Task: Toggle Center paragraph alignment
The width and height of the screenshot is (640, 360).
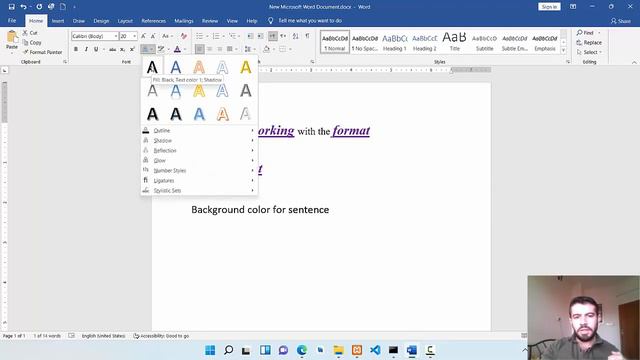Action: (x=209, y=49)
